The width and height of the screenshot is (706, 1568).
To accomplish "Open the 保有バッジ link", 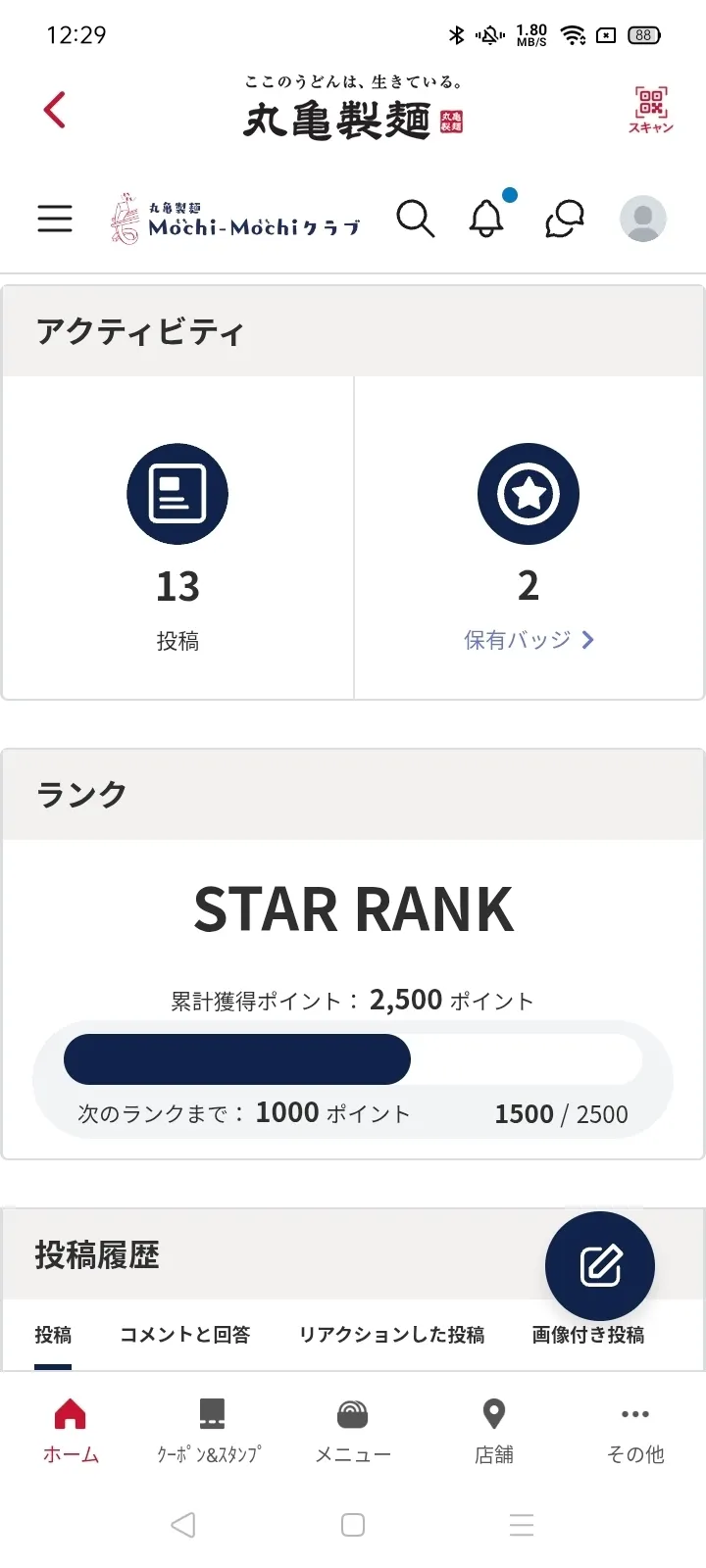I will (x=517, y=640).
